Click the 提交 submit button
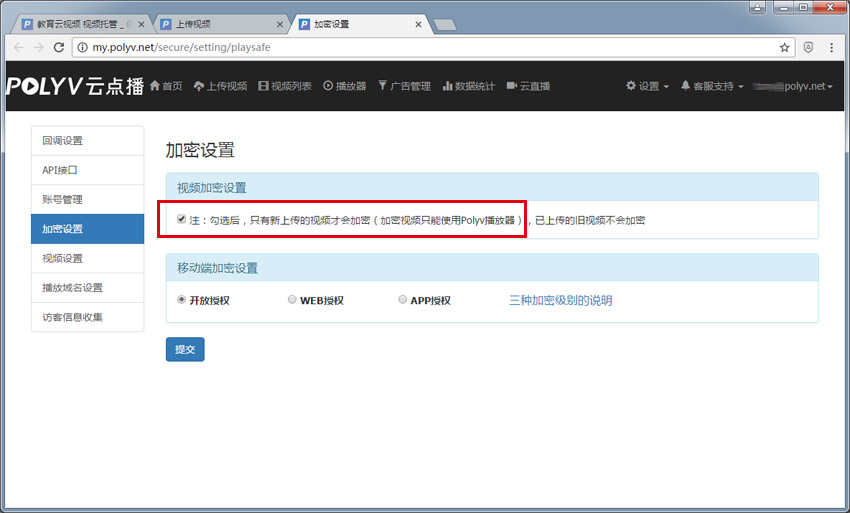Screen dimensions: 850x513 click(x=185, y=349)
